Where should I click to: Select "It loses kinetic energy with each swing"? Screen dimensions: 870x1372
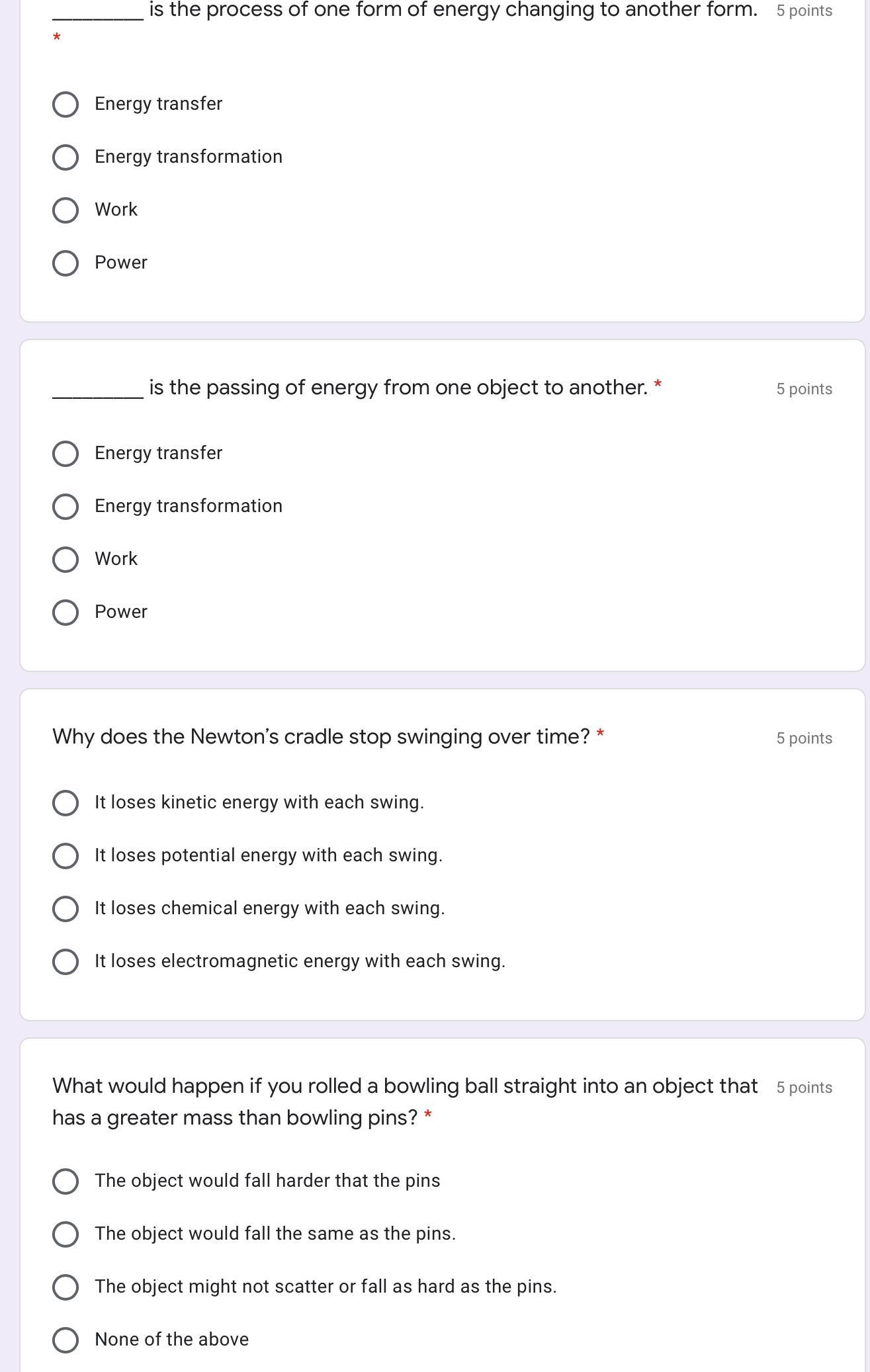click(65, 803)
